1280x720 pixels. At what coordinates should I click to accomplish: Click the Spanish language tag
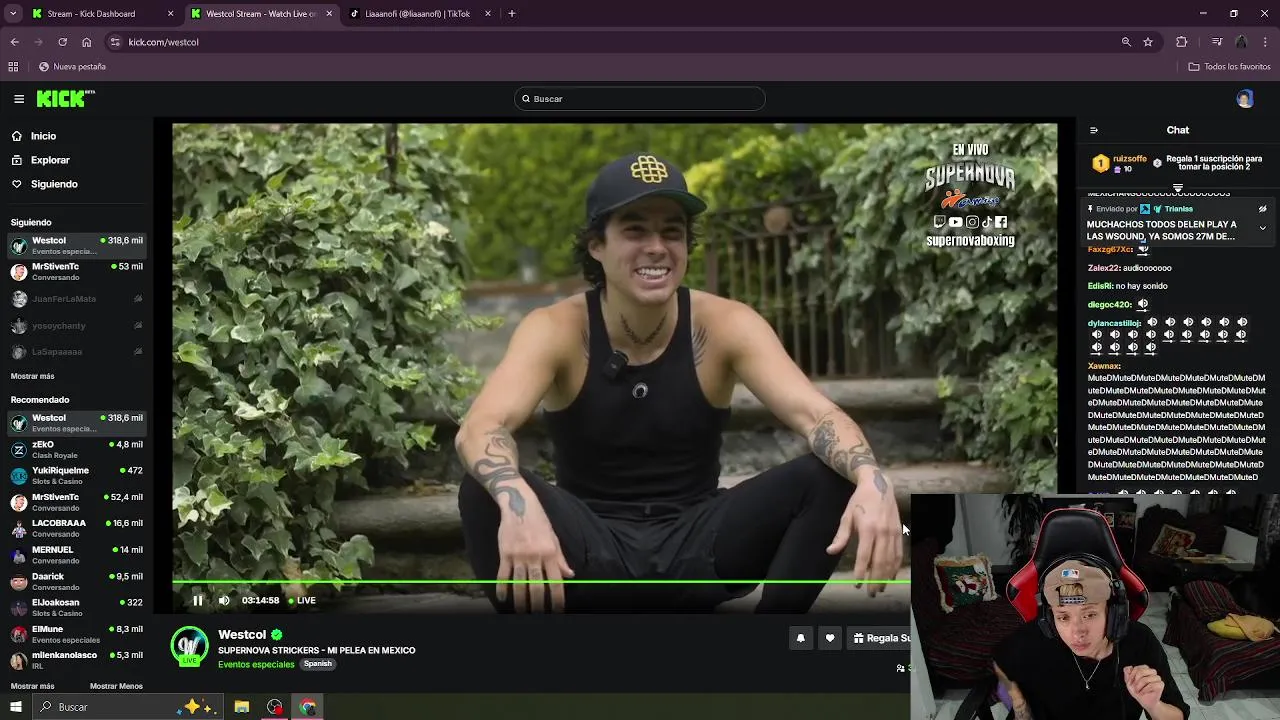pyautogui.click(x=317, y=664)
